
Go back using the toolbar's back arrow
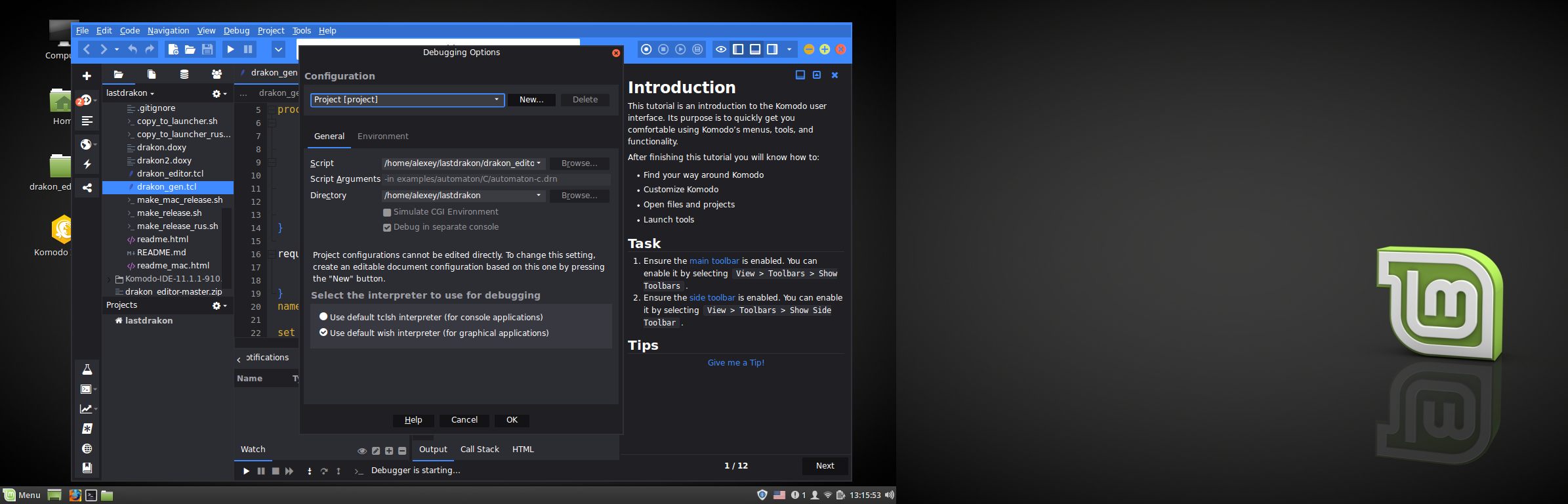pyautogui.click(x=87, y=49)
